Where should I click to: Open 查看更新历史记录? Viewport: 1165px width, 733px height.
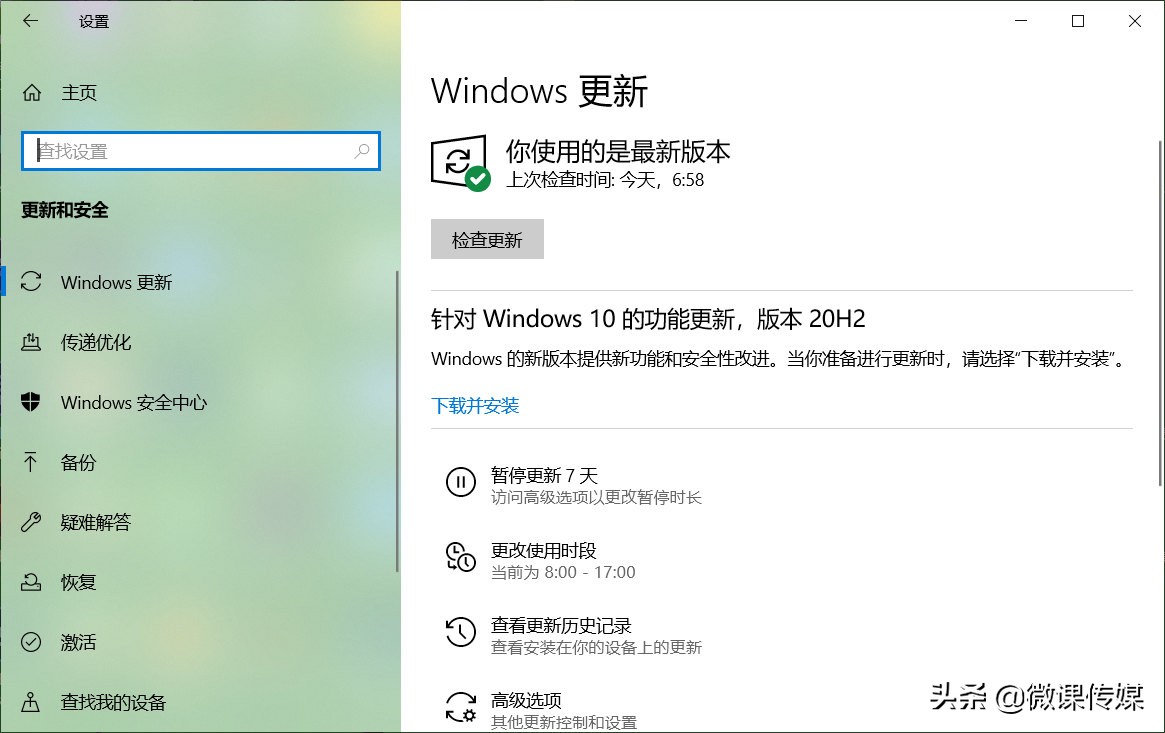click(x=574, y=635)
